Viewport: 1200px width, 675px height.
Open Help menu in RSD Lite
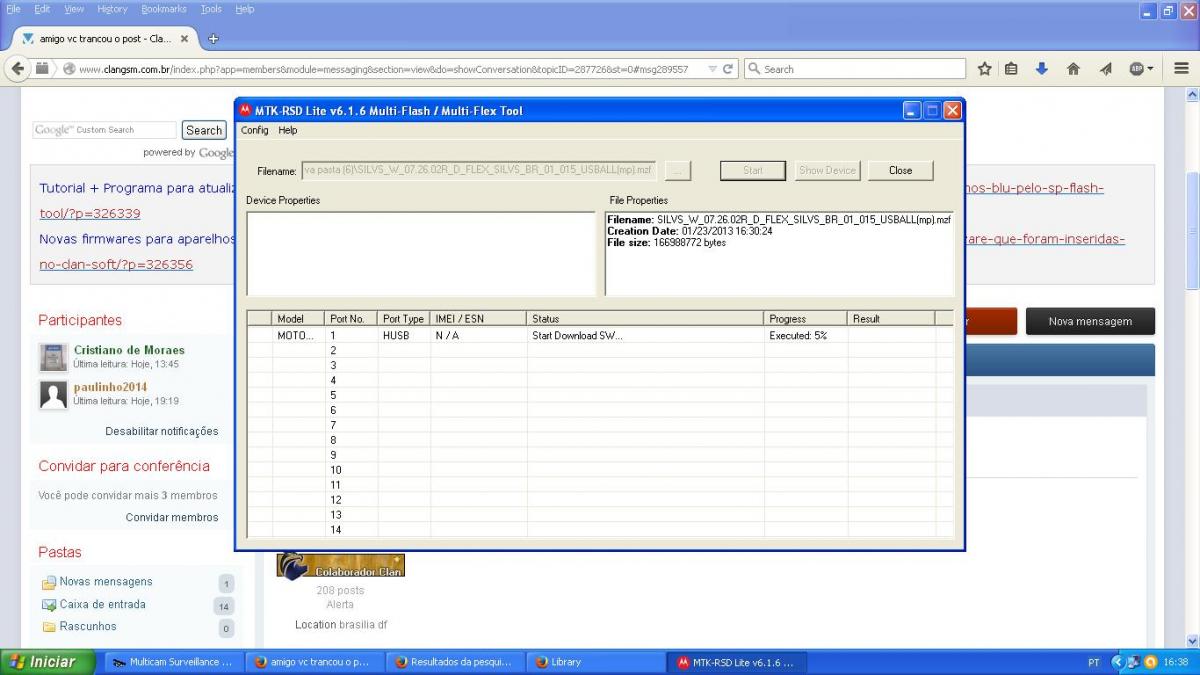tap(288, 130)
